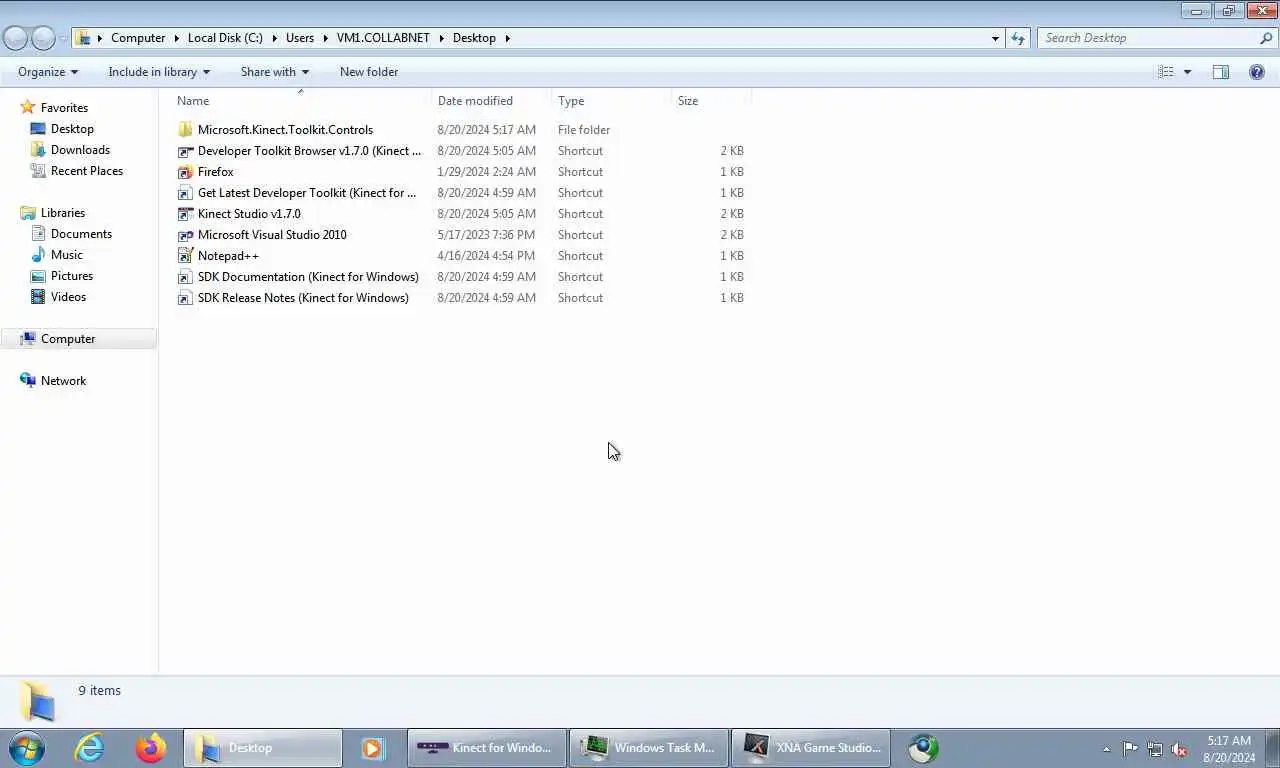Click the search magnifier icon
Image resolution: width=1280 pixels, height=768 pixels.
(x=1266, y=38)
